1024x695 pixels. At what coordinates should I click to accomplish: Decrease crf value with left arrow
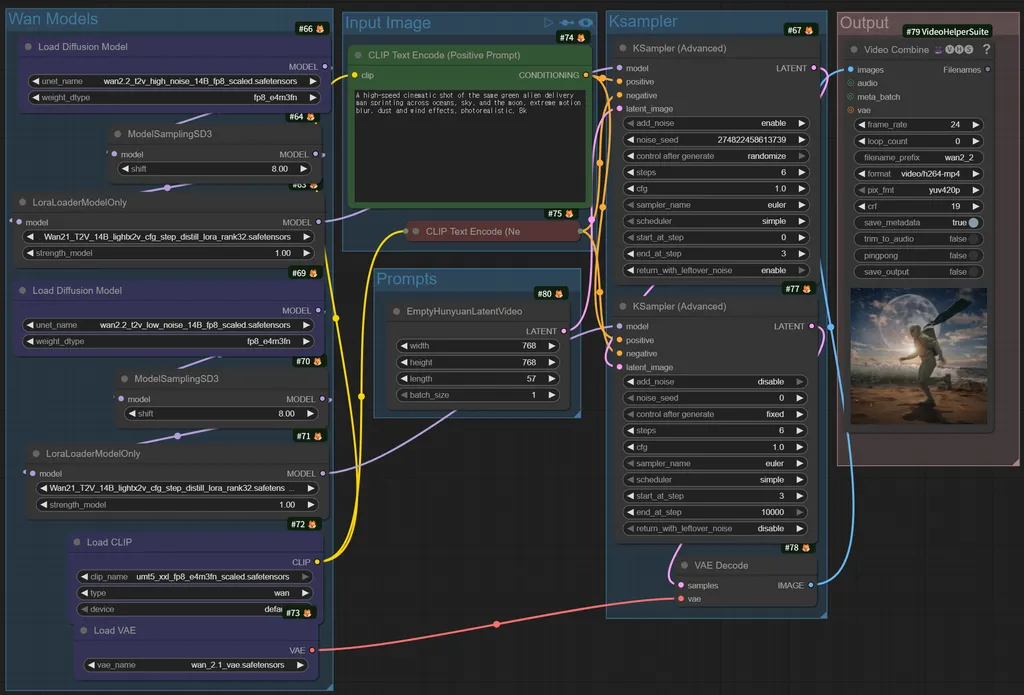[x=862, y=206]
